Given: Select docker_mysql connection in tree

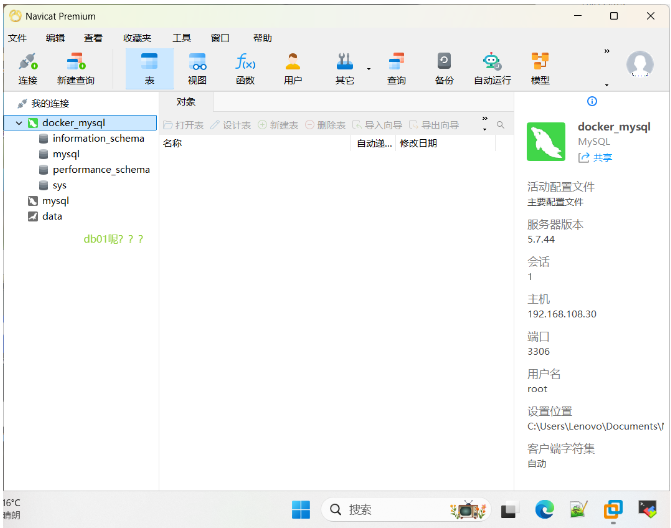Looking at the screenshot, I should [x=80, y=123].
